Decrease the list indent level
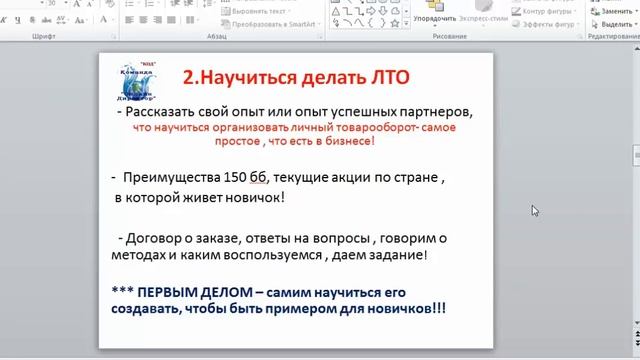The width and height of the screenshot is (640, 360). click(x=175, y=4)
